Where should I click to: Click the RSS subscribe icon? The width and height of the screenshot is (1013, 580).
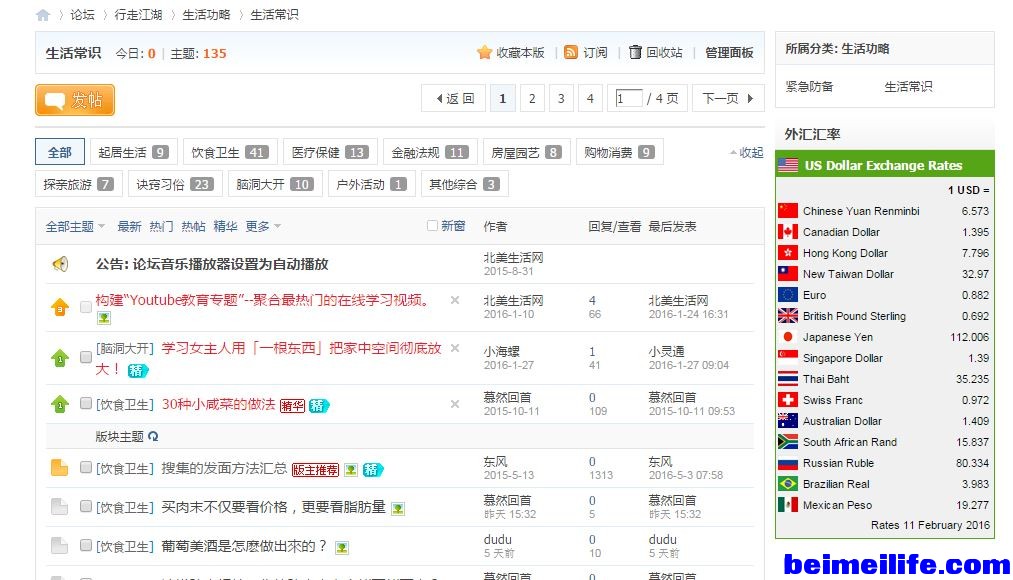pos(571,53)
